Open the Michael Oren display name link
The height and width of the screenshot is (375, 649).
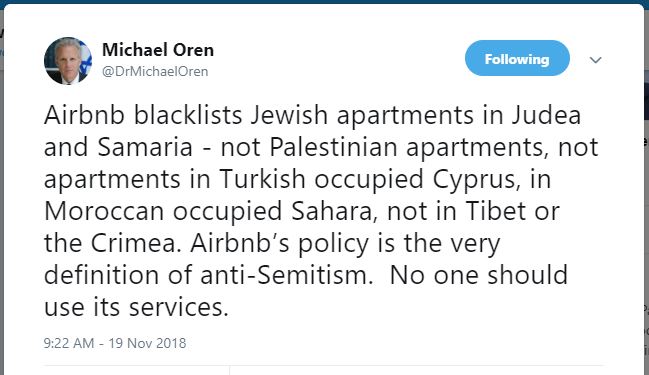(158, 50)
